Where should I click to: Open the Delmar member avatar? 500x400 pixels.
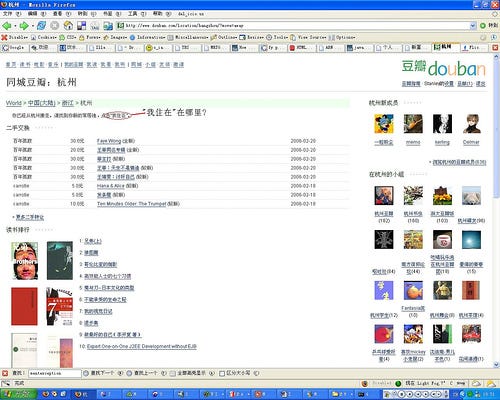tap(471, 124)
